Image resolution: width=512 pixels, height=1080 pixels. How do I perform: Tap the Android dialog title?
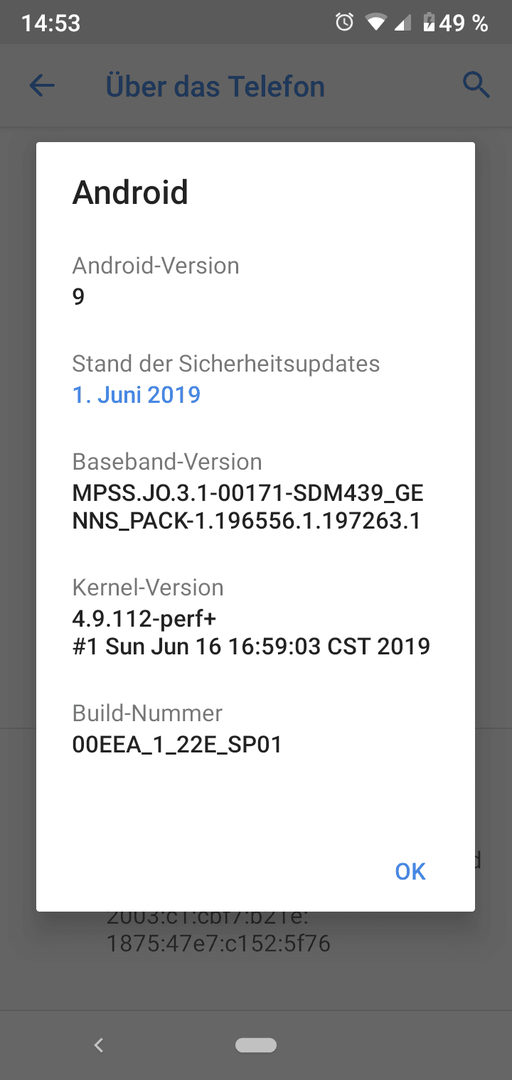click(130, 192)
